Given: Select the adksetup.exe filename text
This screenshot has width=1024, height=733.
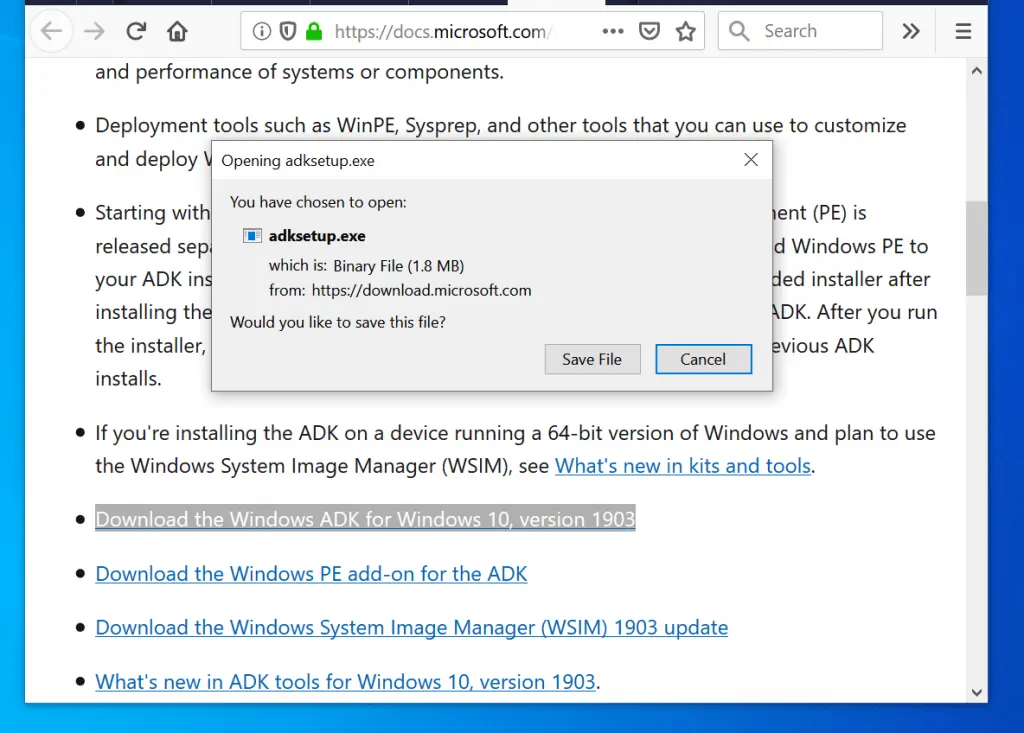Looking at the screenshot, I should pyautogui.click(x=317, y=236).
